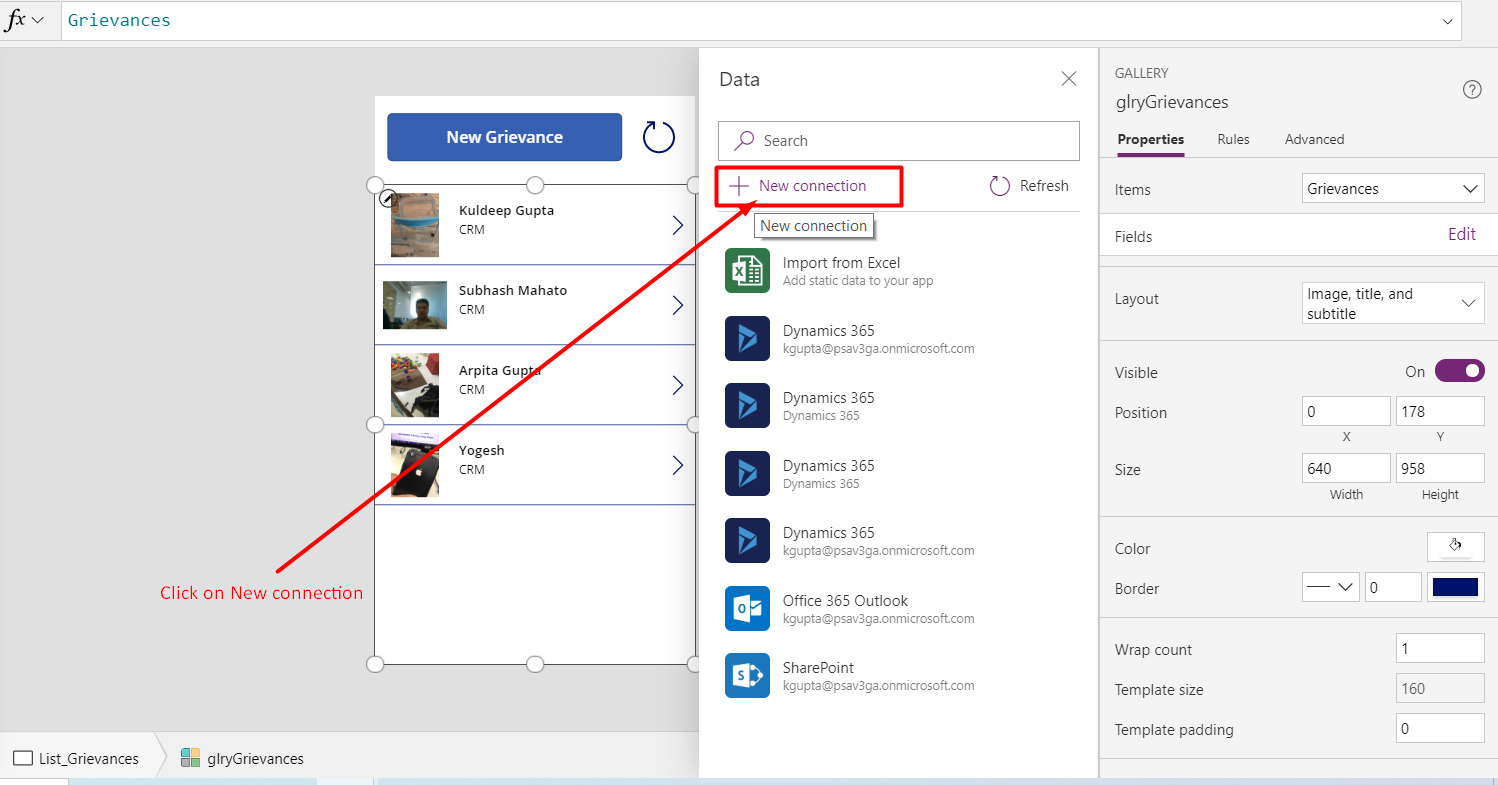Click the arrow next to Kuldeep Gupta
Image resolution: width=1498 pixels, height=785 pixels.
click(678, 225)
